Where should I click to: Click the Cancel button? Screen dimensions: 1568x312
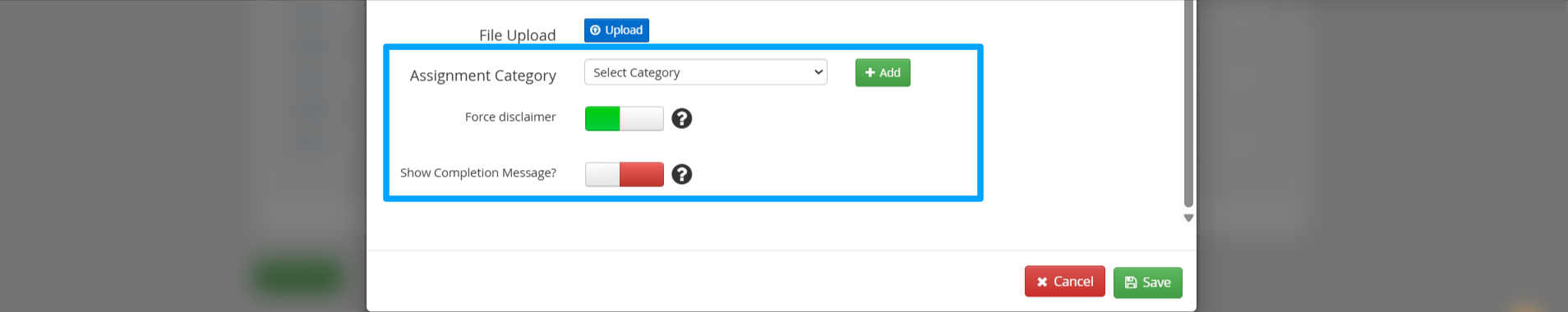tap(1064, 282)
